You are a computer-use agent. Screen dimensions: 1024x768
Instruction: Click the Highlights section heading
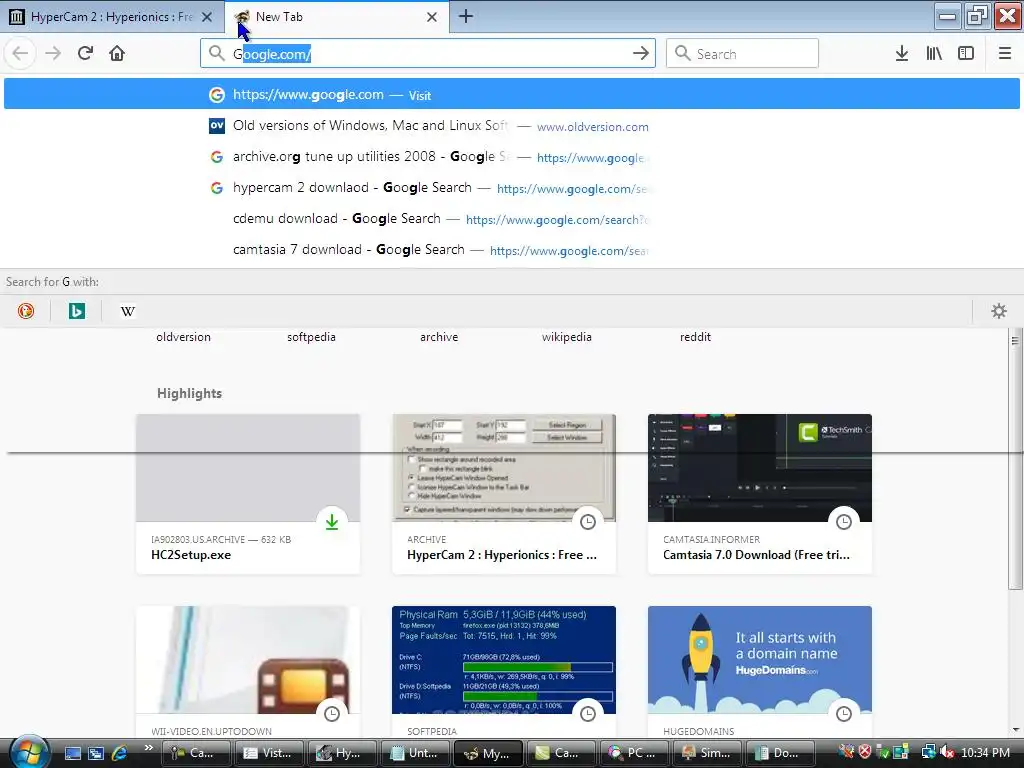coord(189,393)
